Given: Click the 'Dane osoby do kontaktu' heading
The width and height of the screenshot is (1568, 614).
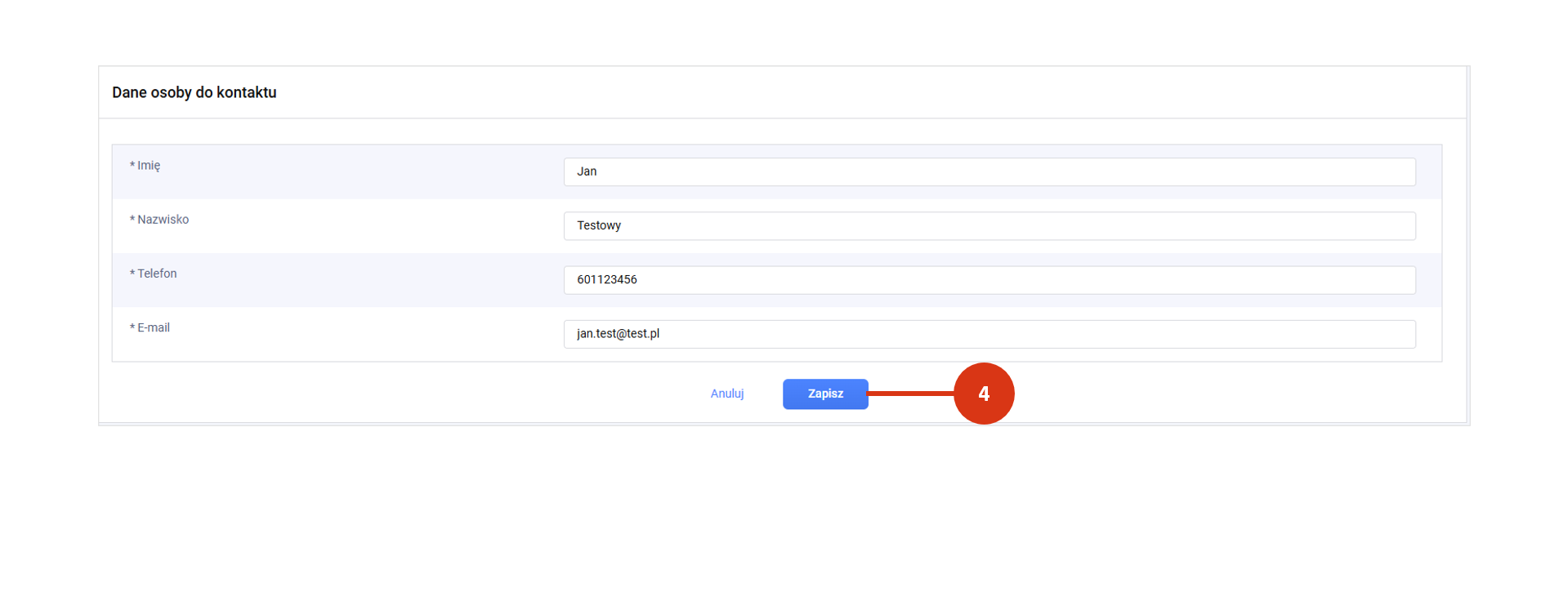Looking at the screenshot, I should (194, 92).
